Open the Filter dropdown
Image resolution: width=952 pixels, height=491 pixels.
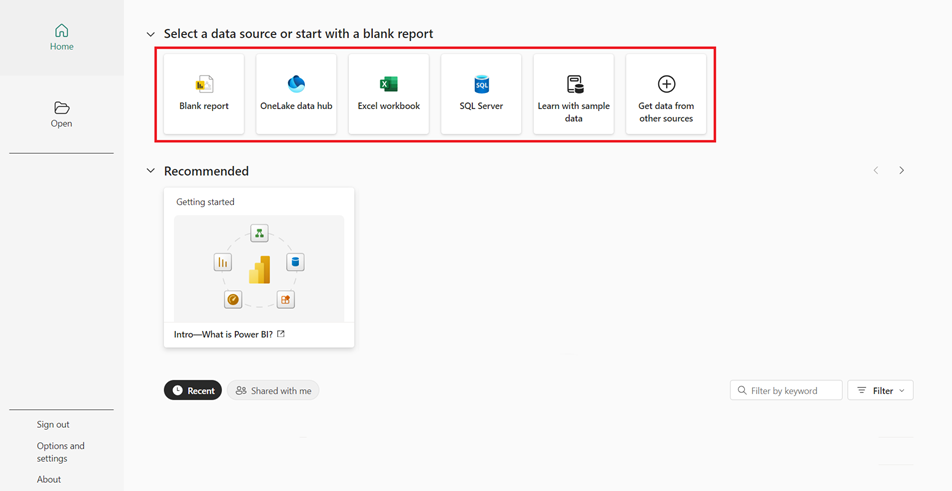880,390
